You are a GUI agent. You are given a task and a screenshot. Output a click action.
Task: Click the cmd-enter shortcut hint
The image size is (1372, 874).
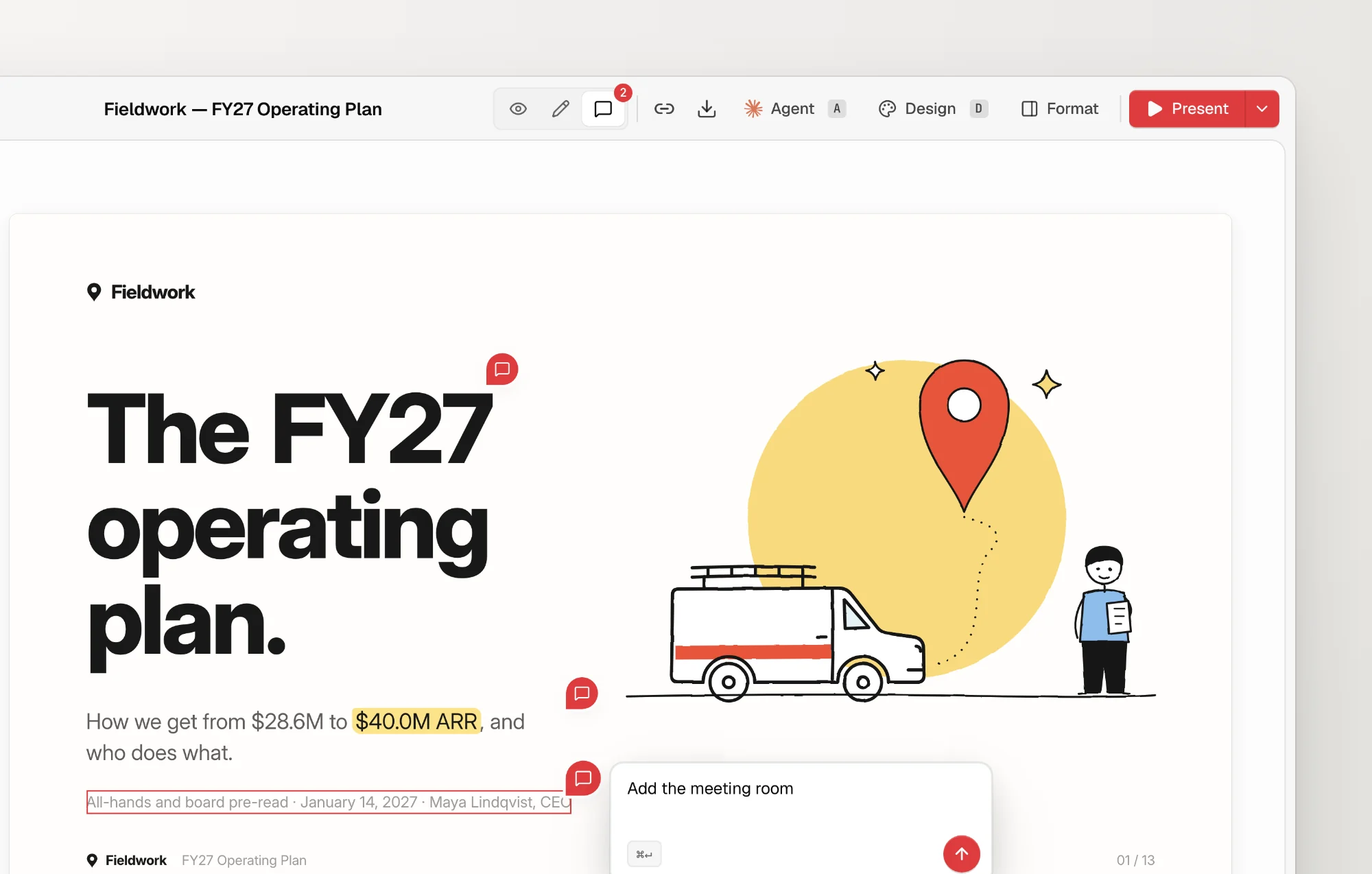coord(644,854)
